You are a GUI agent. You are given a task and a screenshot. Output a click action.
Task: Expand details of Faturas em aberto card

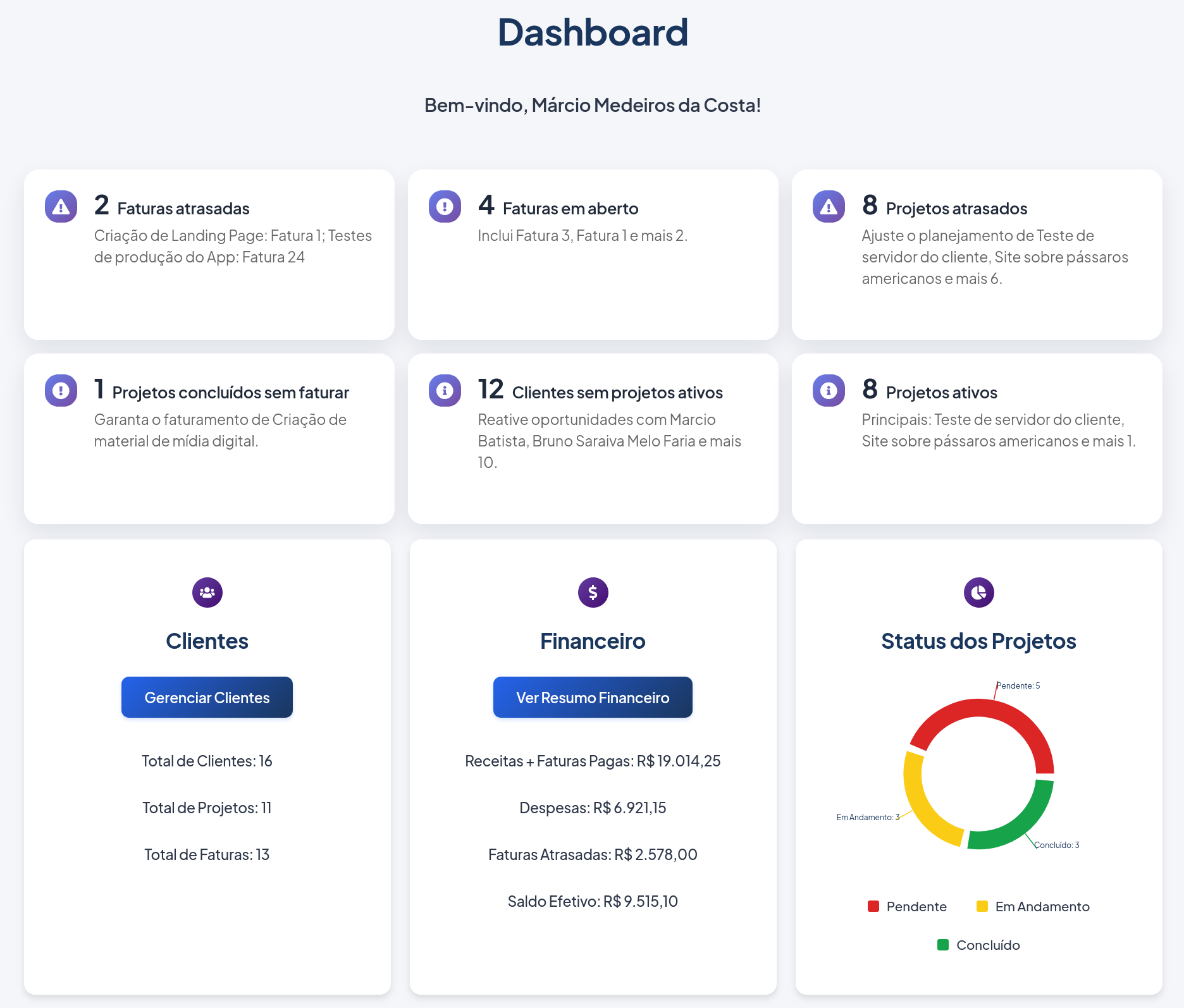[x=582, y=235]
